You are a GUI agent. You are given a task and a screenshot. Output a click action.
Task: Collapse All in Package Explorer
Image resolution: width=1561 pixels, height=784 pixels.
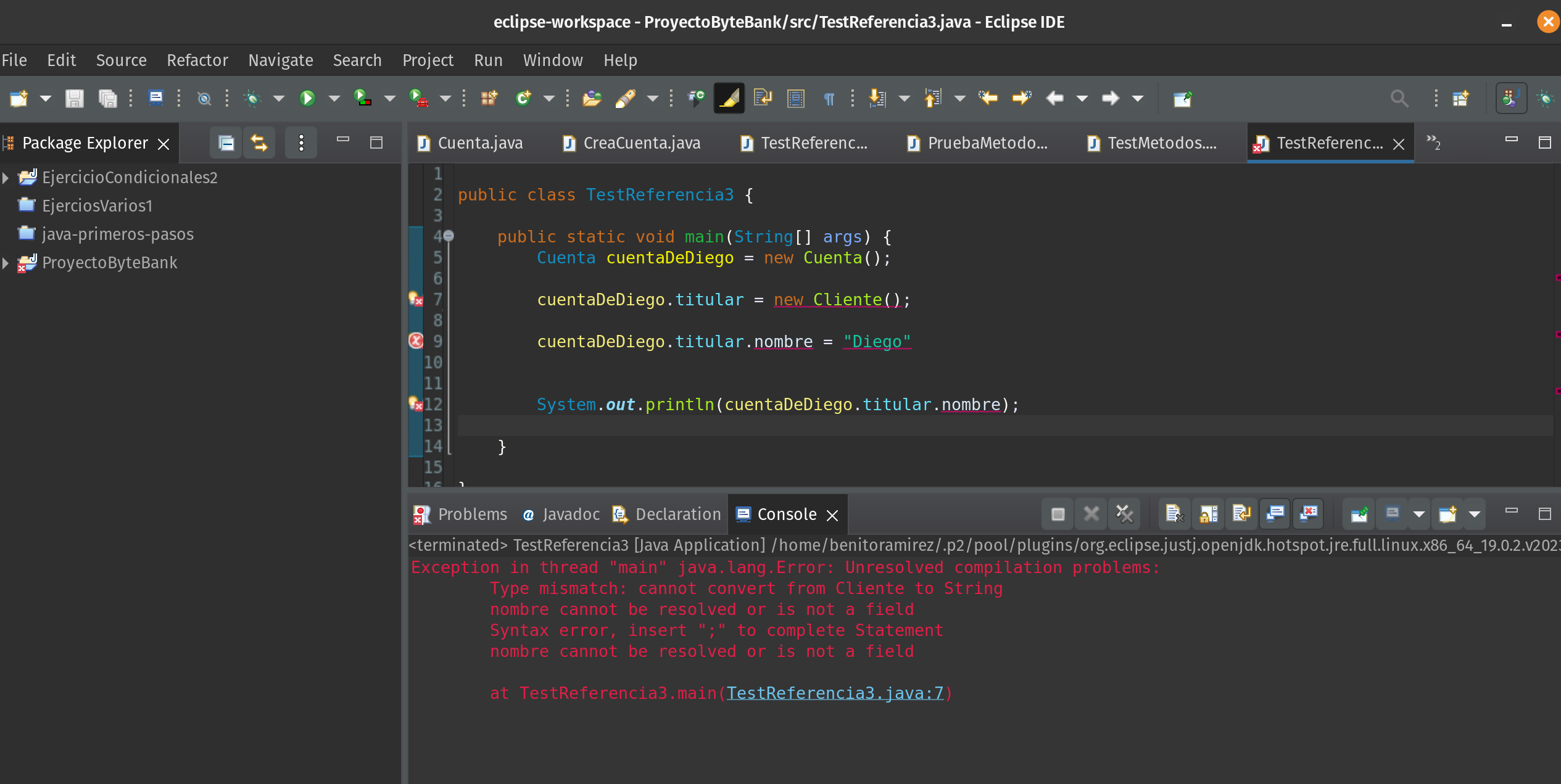point(226,143)
